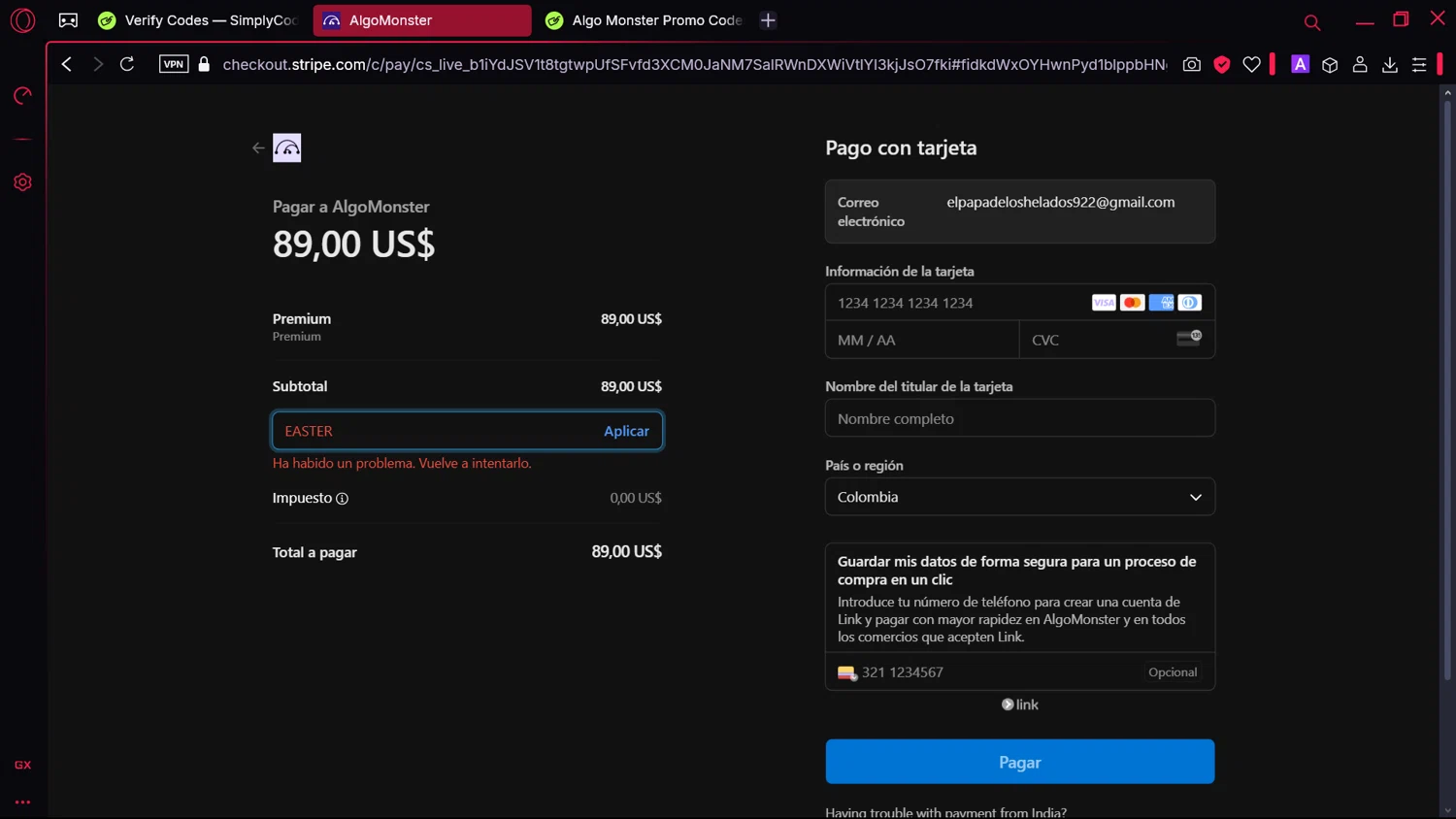Open the easy setup sliders icon
1456x819 pixels.
[1419, 64]
